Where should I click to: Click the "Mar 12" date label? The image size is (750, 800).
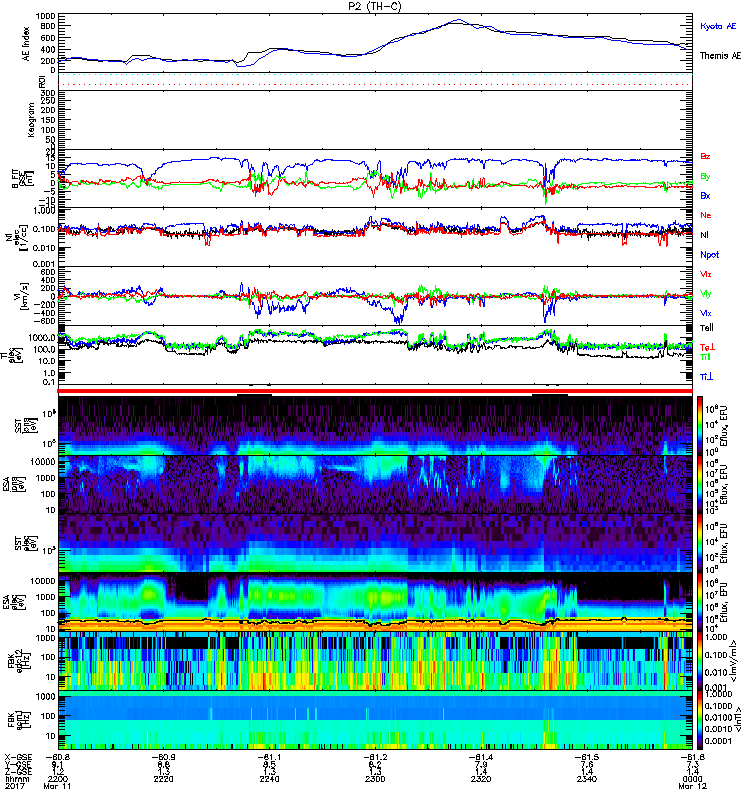point(692,787)
